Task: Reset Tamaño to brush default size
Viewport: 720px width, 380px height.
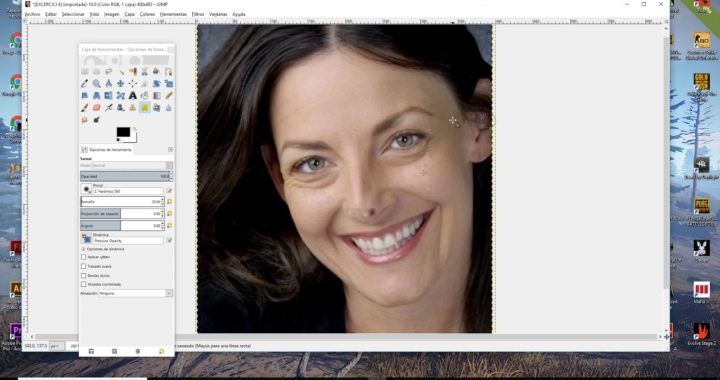Action: click(169, 201)
